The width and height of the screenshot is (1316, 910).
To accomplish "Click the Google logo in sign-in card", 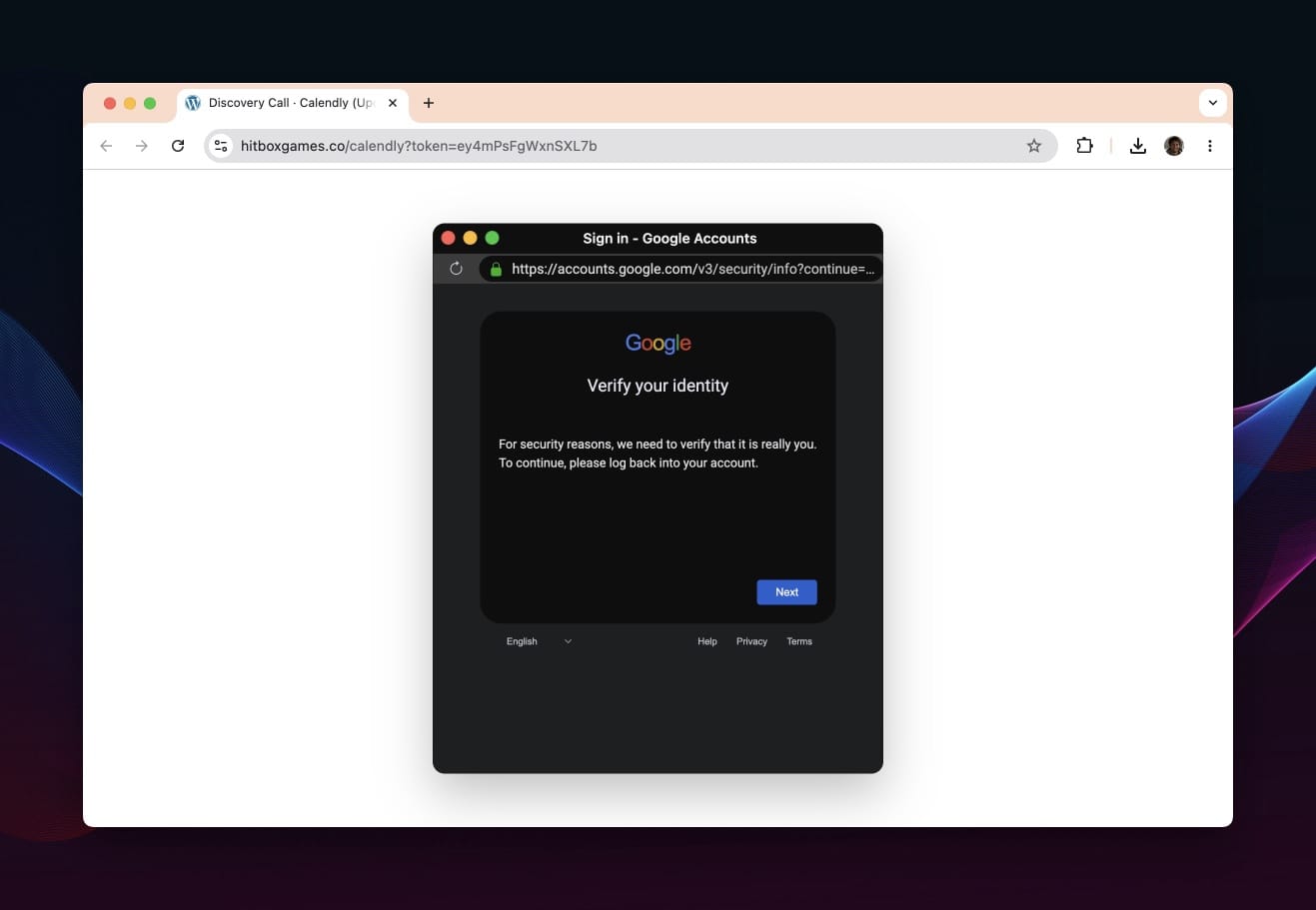I will click(x=658, y=344).
